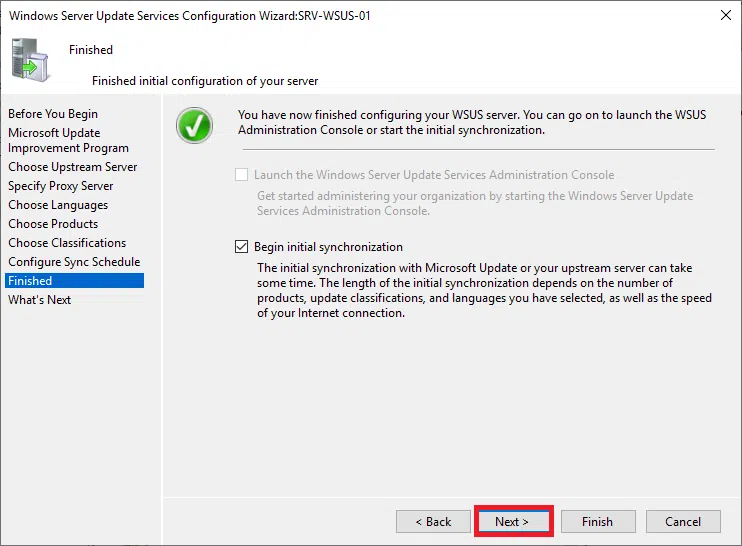This screenshot has height=546, width=742.
Task: Click the Back button
Action: pos(432,522)
